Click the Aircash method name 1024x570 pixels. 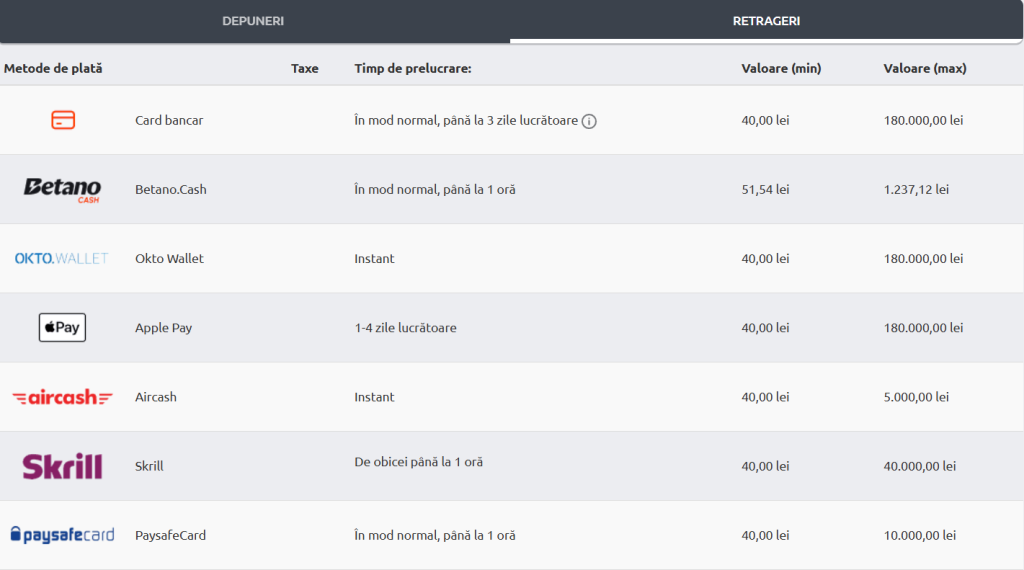[155, 397]
